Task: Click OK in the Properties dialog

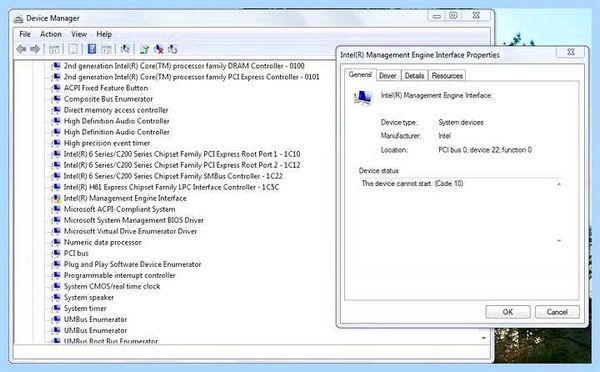Action: 508,312
